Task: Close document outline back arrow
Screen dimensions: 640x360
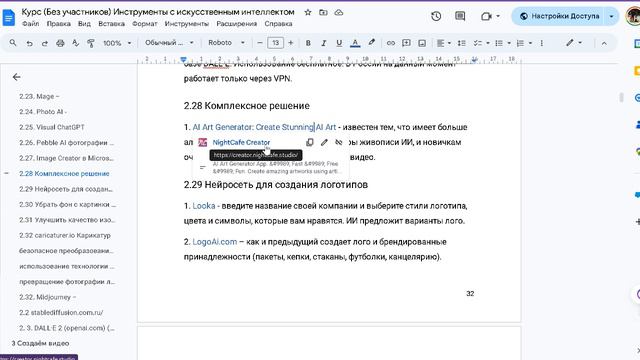Action: pos(17,77)
